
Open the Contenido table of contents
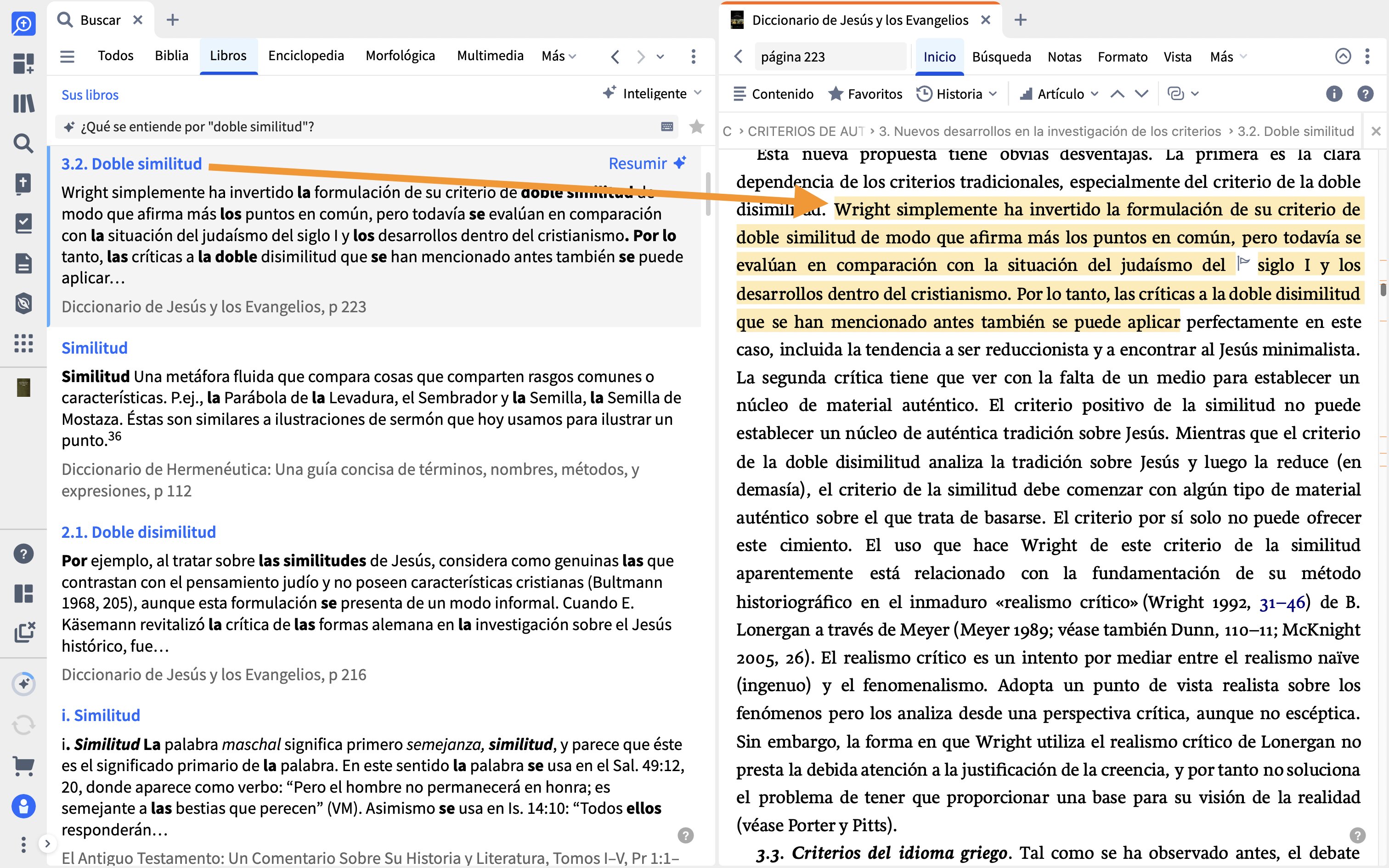pos(773,94)
